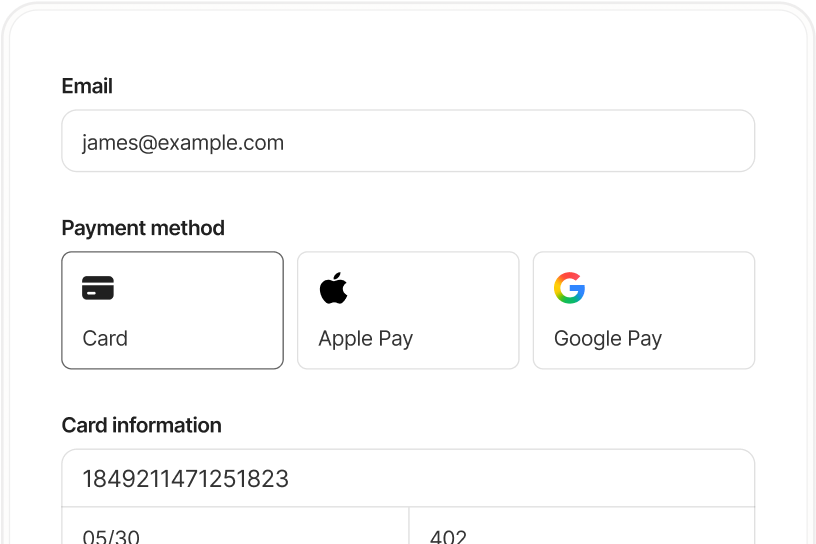Click the "Email" field label

point(87,86)
